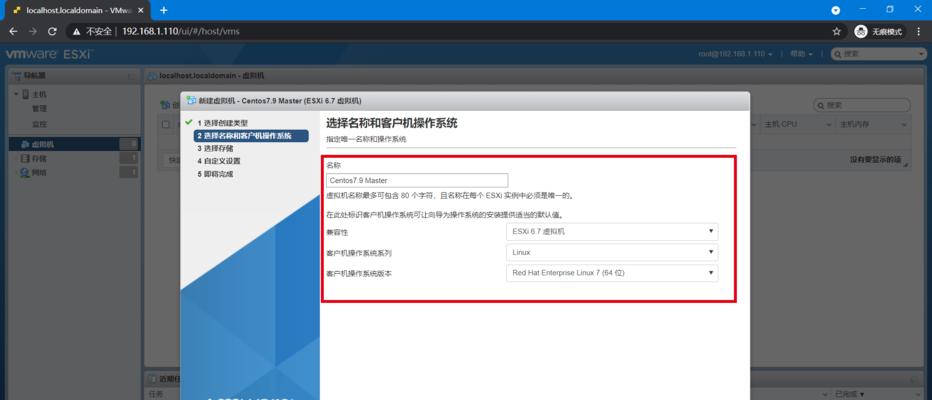Open the 主机内存 column dropdown arrow

click(904, 125)
